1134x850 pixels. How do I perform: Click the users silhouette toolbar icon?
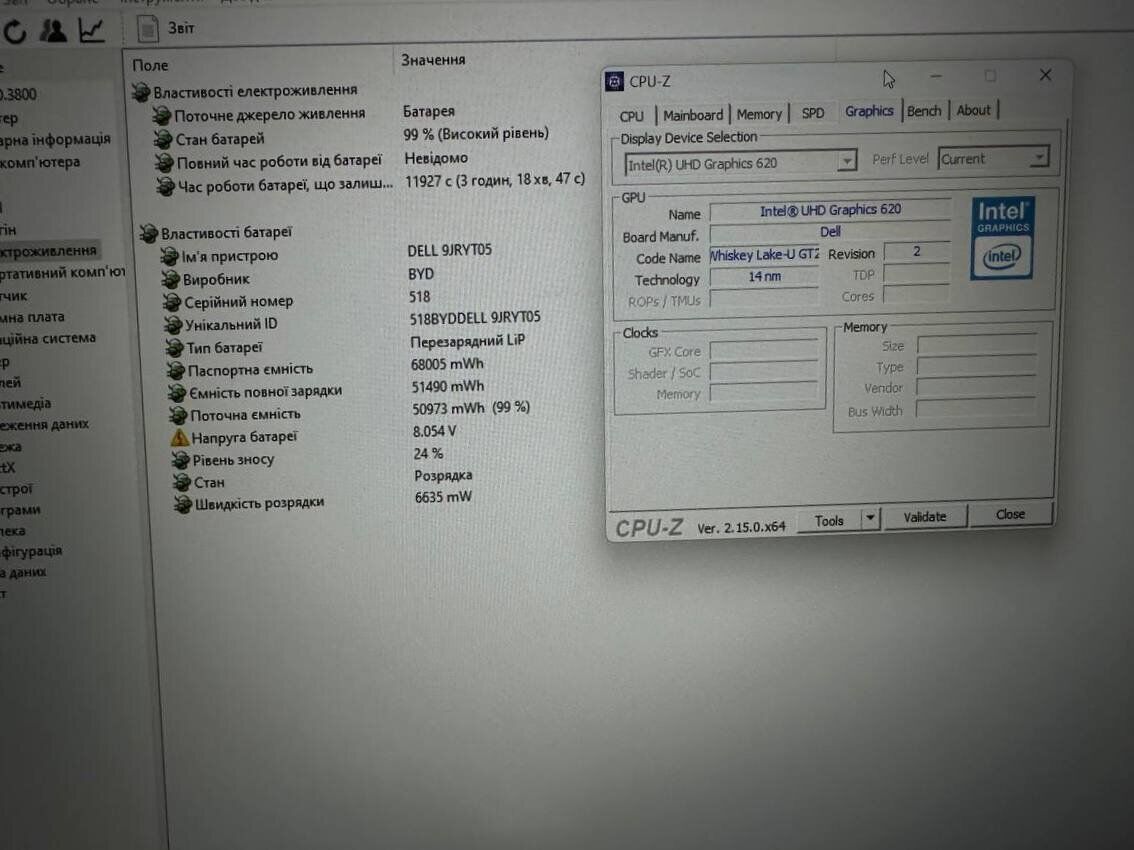53,31
